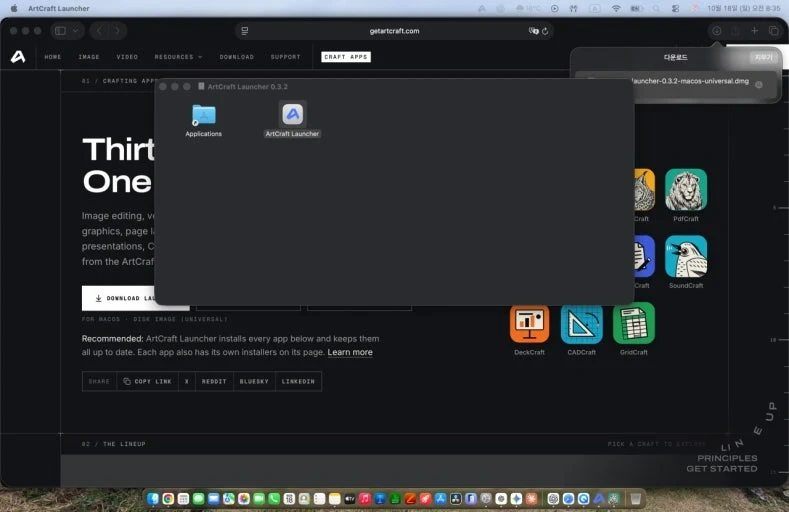Open the Trash in the Dock
Screen dimensions: 789x512
coord(636,498)
